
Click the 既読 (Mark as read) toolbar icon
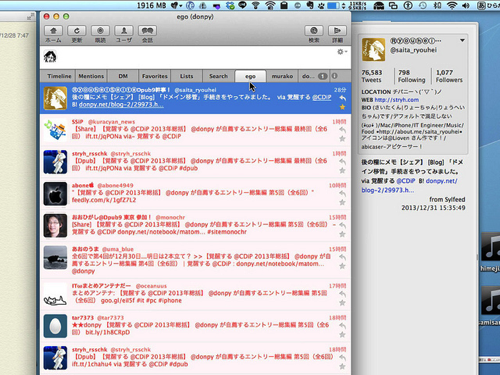click(x=100, y=31)
